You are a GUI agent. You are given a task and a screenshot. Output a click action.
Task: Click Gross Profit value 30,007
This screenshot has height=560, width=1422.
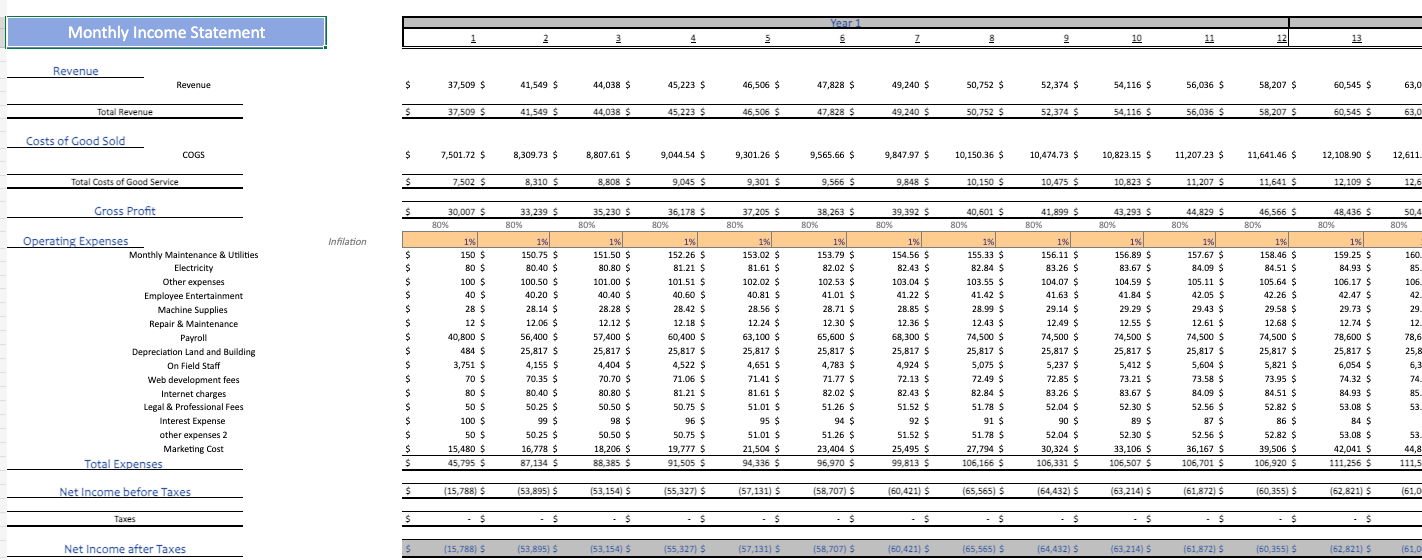463,212
